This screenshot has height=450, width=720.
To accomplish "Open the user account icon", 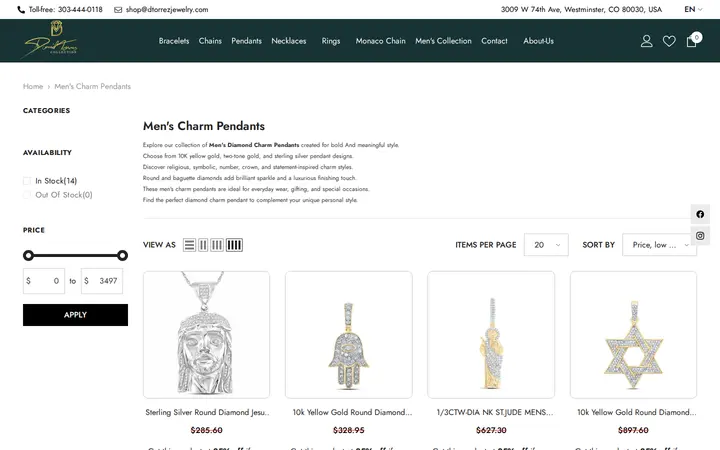I will pos(647,41).
